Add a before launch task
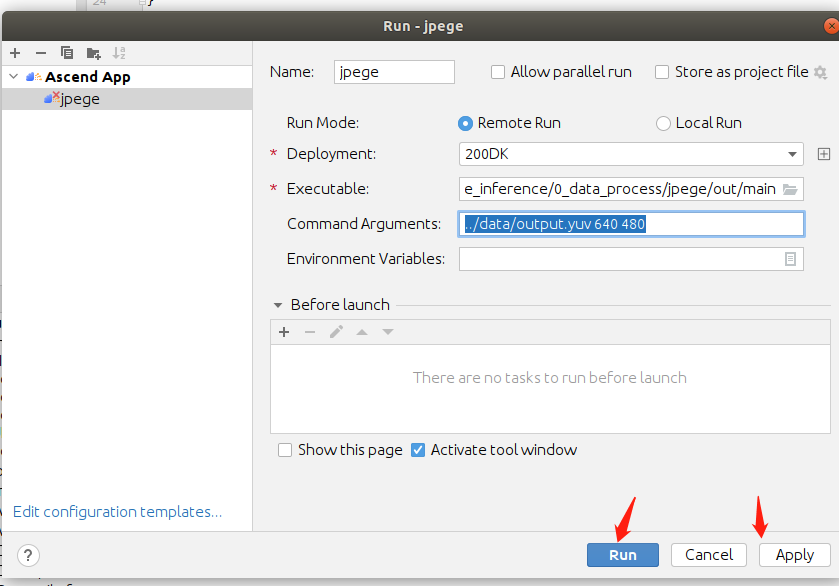Image resolution: width=839 pixels, height=586 pixels. [x=284, y=332]
